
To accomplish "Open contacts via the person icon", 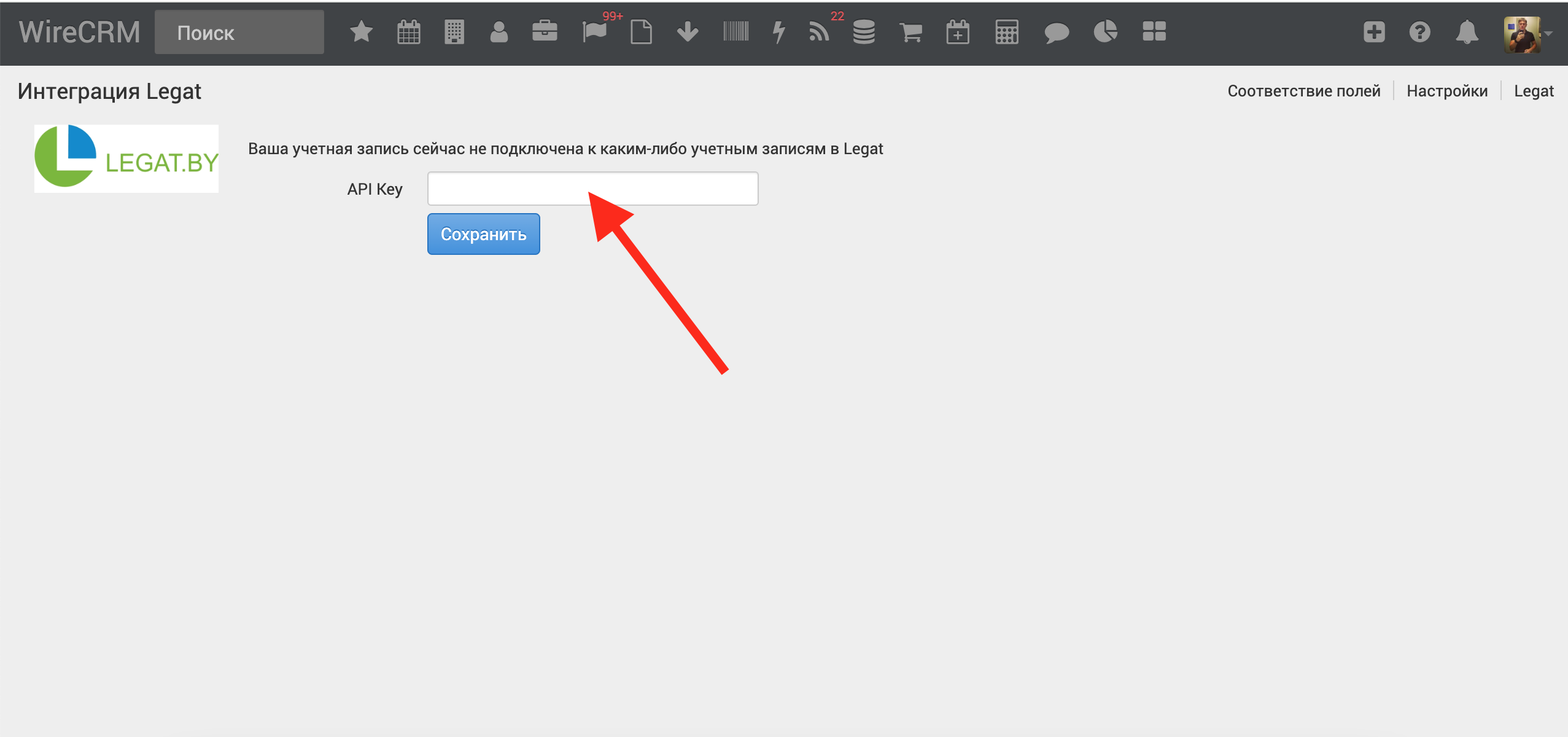I will (x=499, y=32).
